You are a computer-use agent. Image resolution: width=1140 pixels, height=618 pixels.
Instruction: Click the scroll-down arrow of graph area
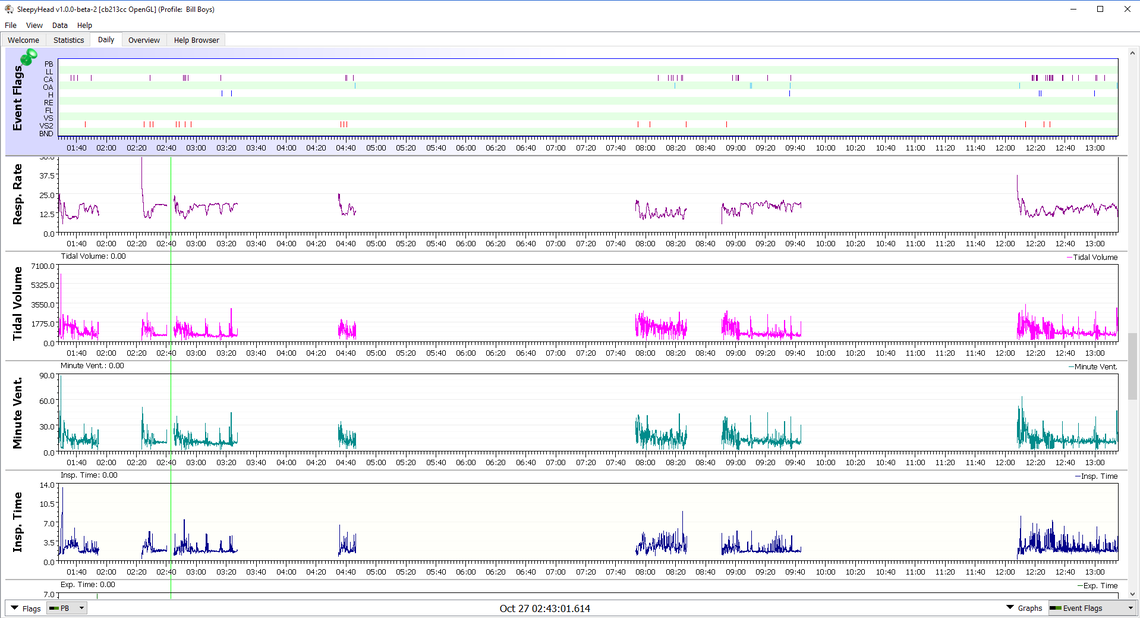pos(1133,592)
